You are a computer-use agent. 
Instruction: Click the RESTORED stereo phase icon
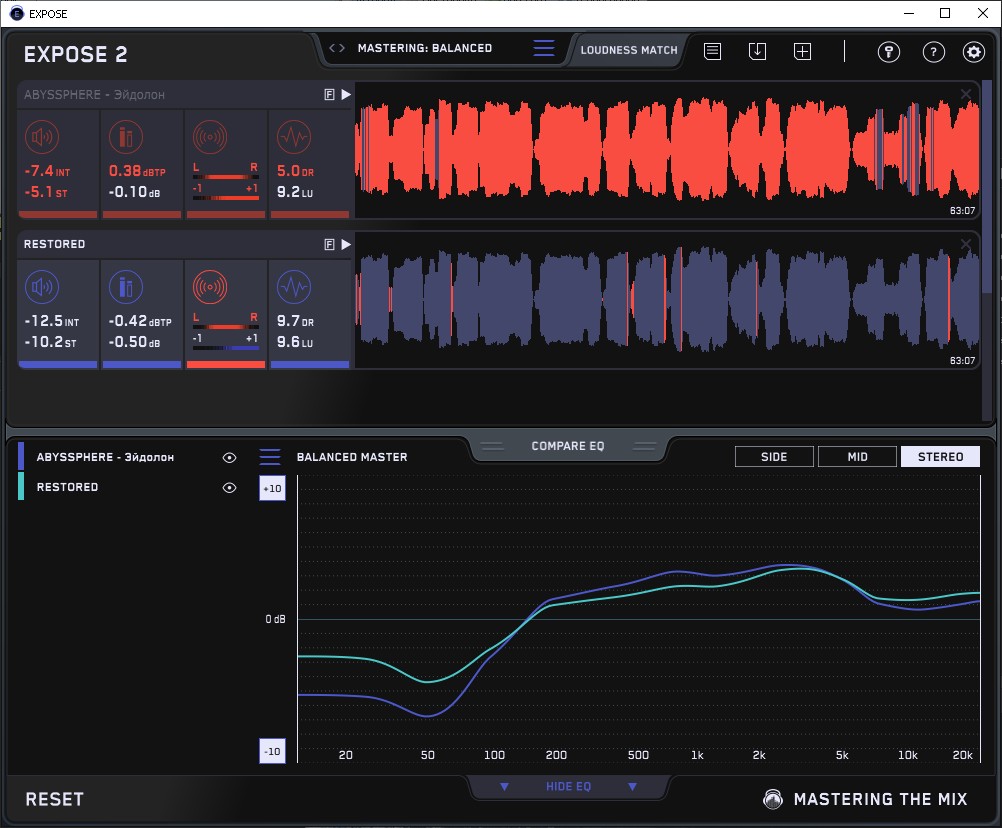click(210, 287)
